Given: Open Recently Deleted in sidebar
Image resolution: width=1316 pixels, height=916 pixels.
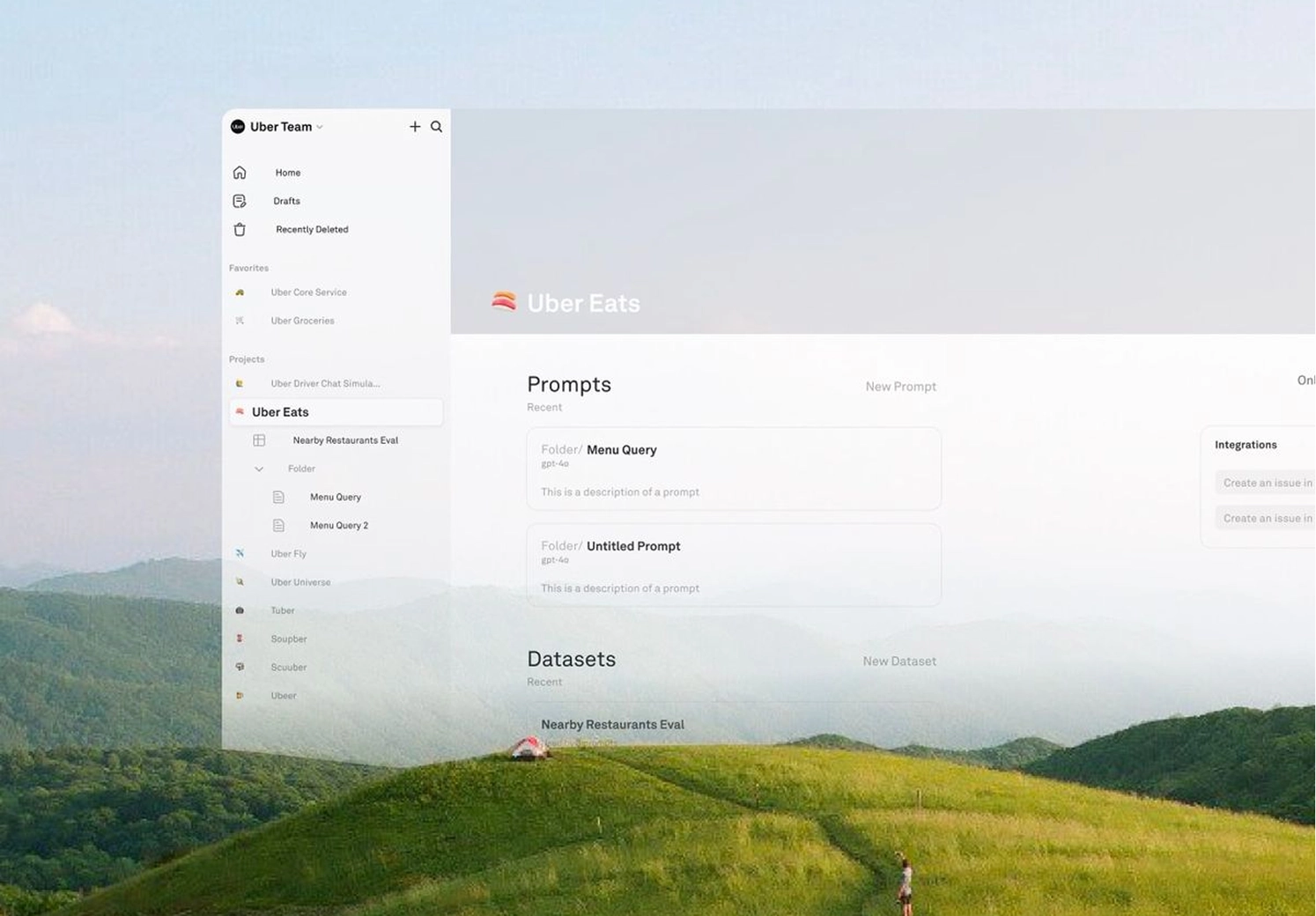Looking at the screenshot, I should [x=312, y=229].
